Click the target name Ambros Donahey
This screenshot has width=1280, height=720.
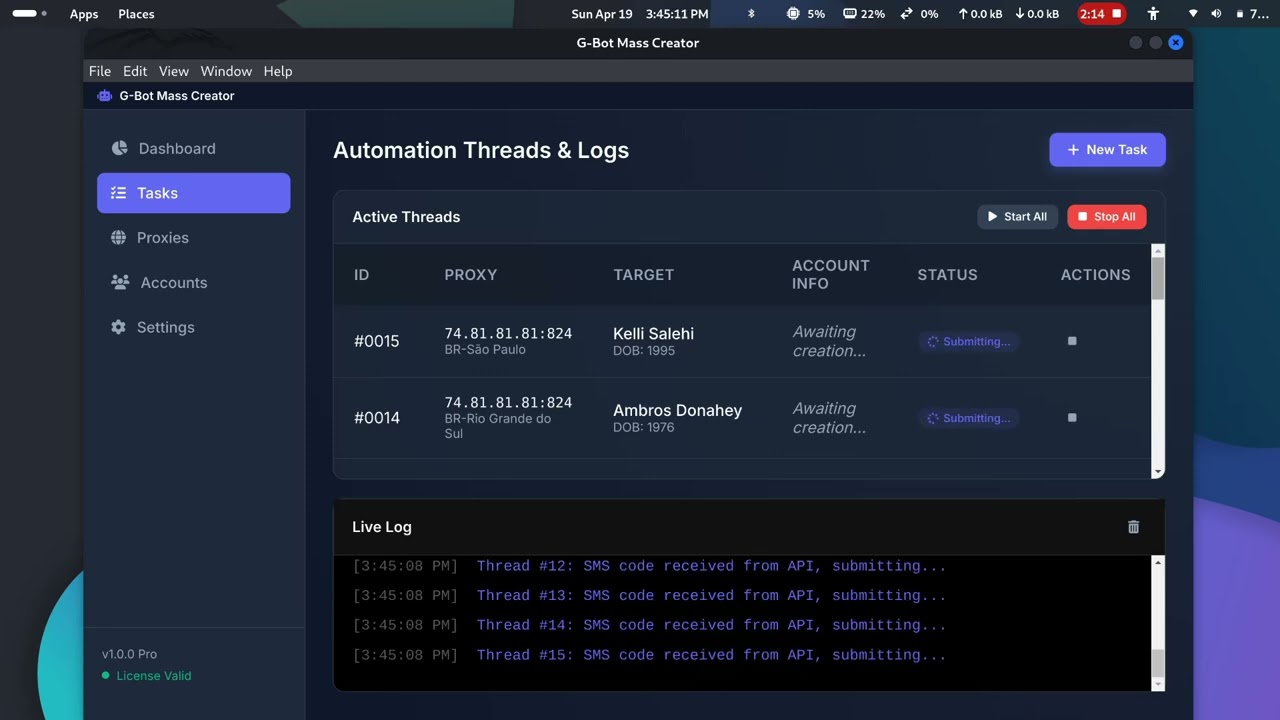point(677,410)
